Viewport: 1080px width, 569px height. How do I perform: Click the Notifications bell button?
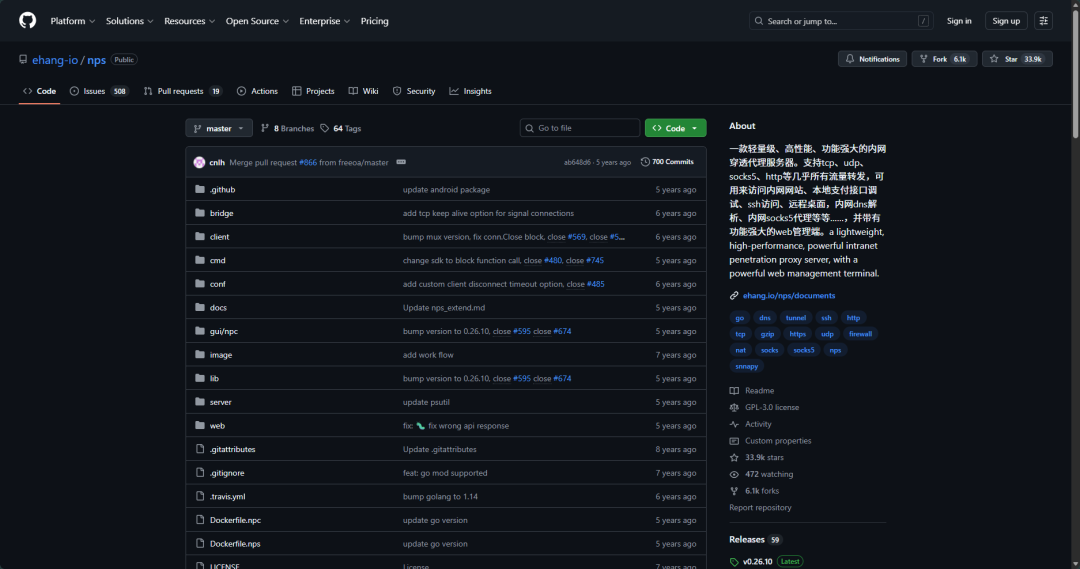[872, 59]
